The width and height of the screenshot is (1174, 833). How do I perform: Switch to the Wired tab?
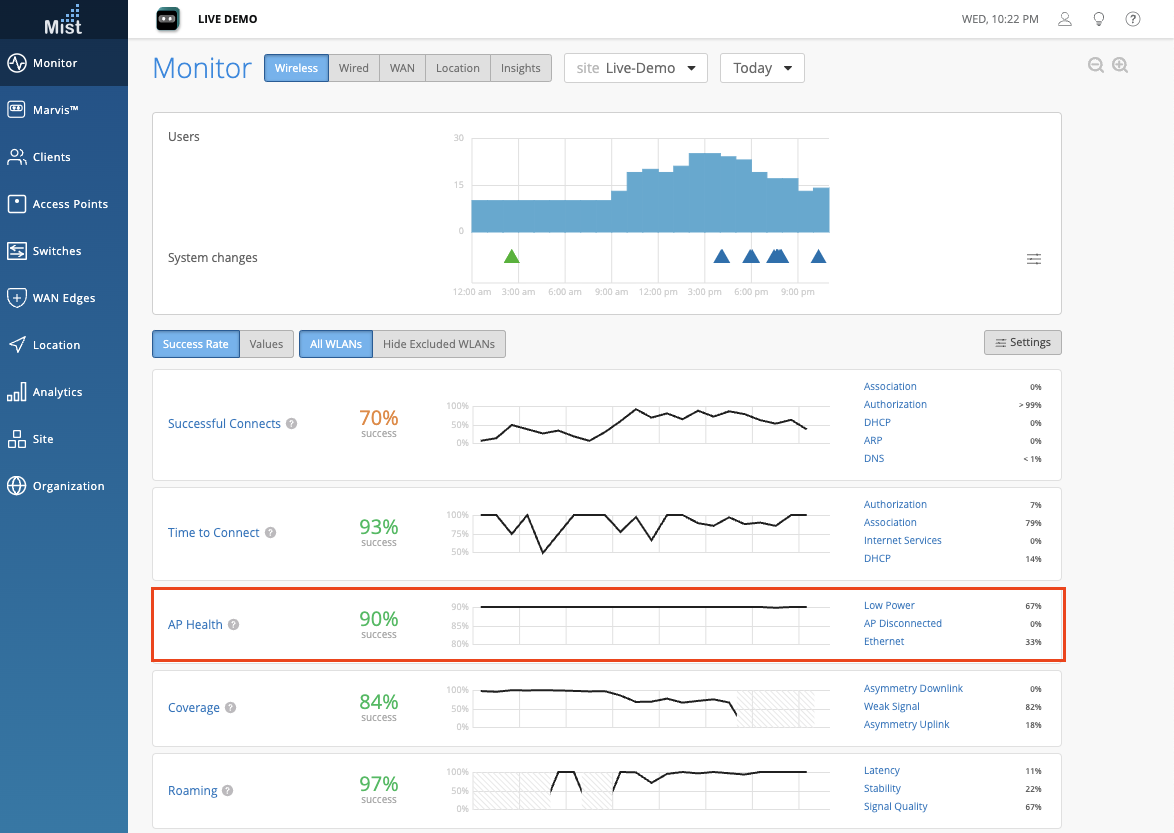353,68
